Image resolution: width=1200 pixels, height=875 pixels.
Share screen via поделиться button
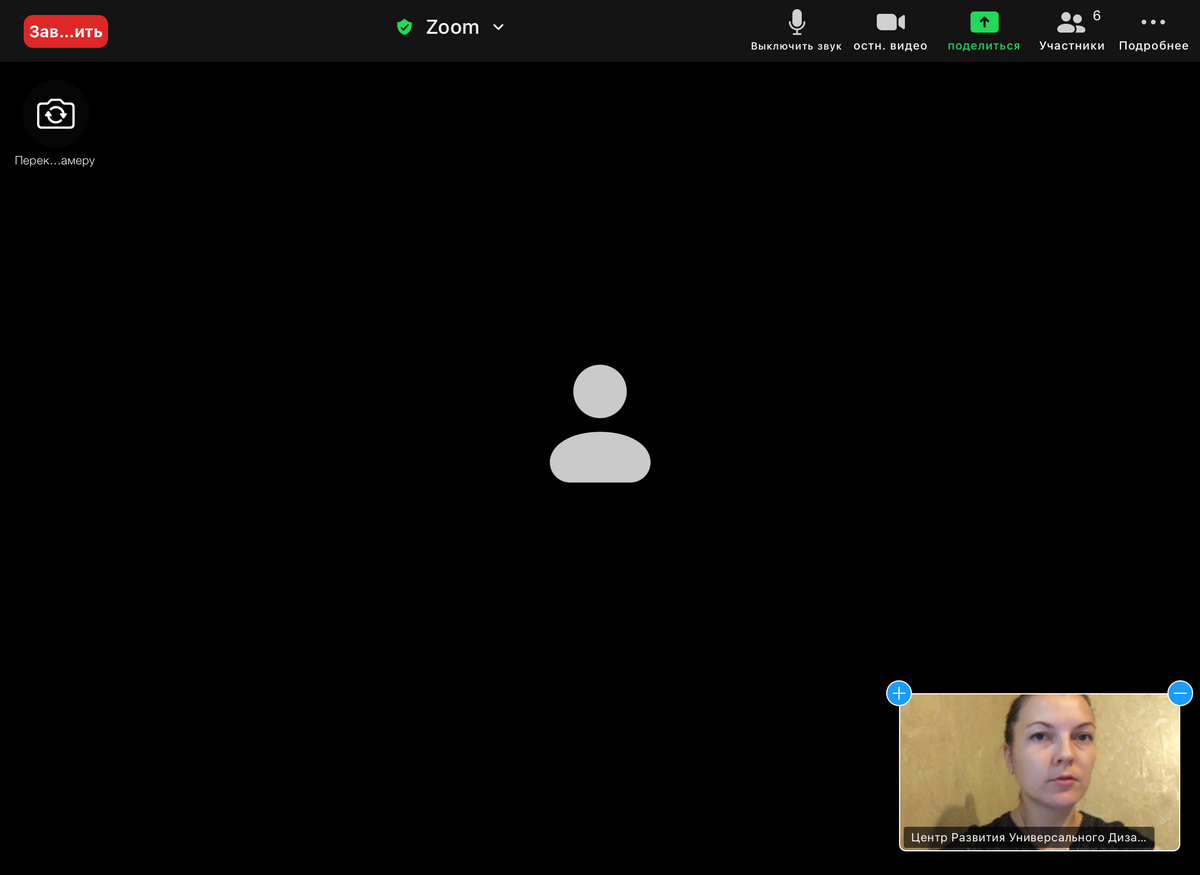click(x=984, y=31)
